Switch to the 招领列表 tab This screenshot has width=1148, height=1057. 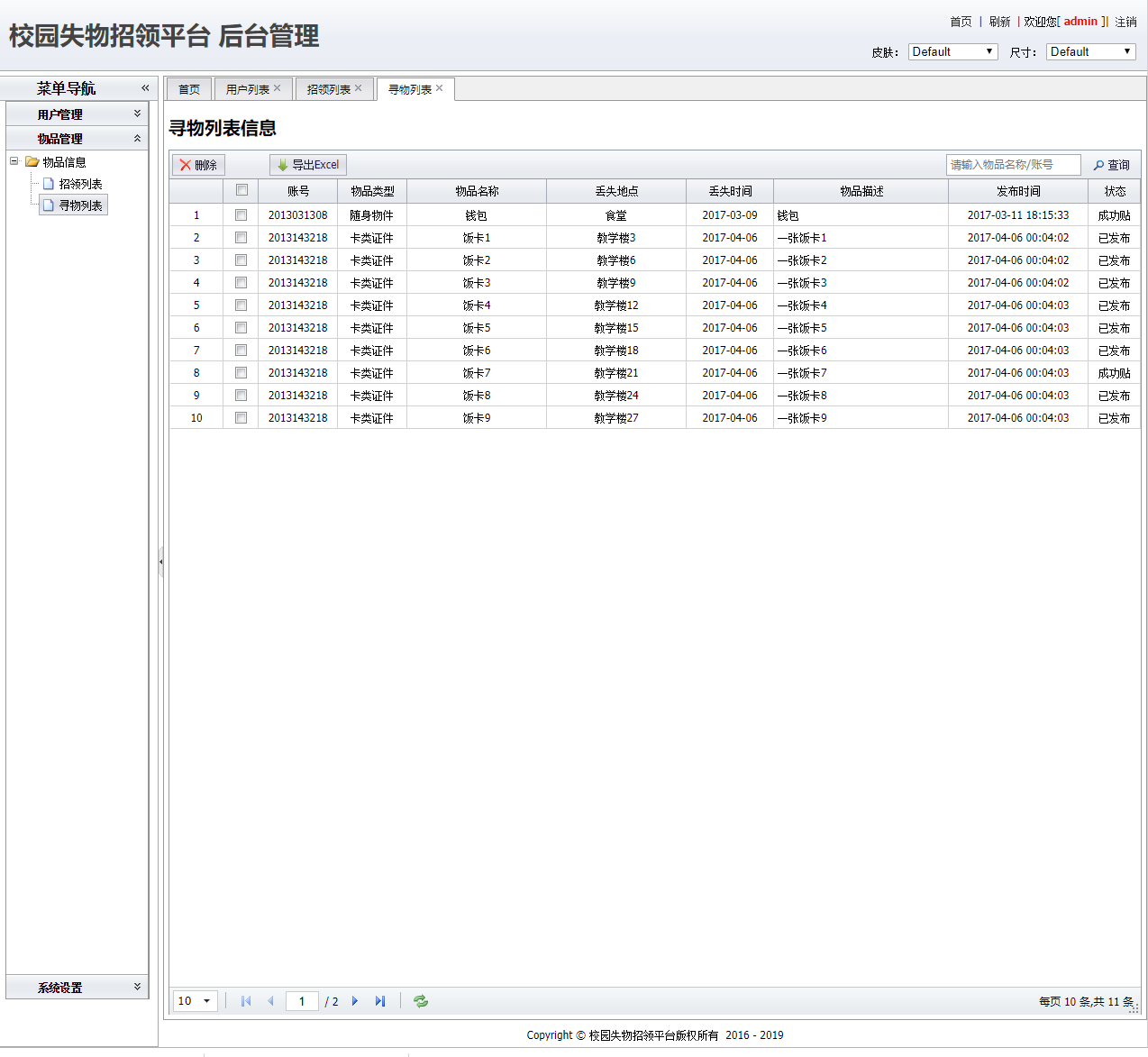pyautogui.click(x=328, y=89)
